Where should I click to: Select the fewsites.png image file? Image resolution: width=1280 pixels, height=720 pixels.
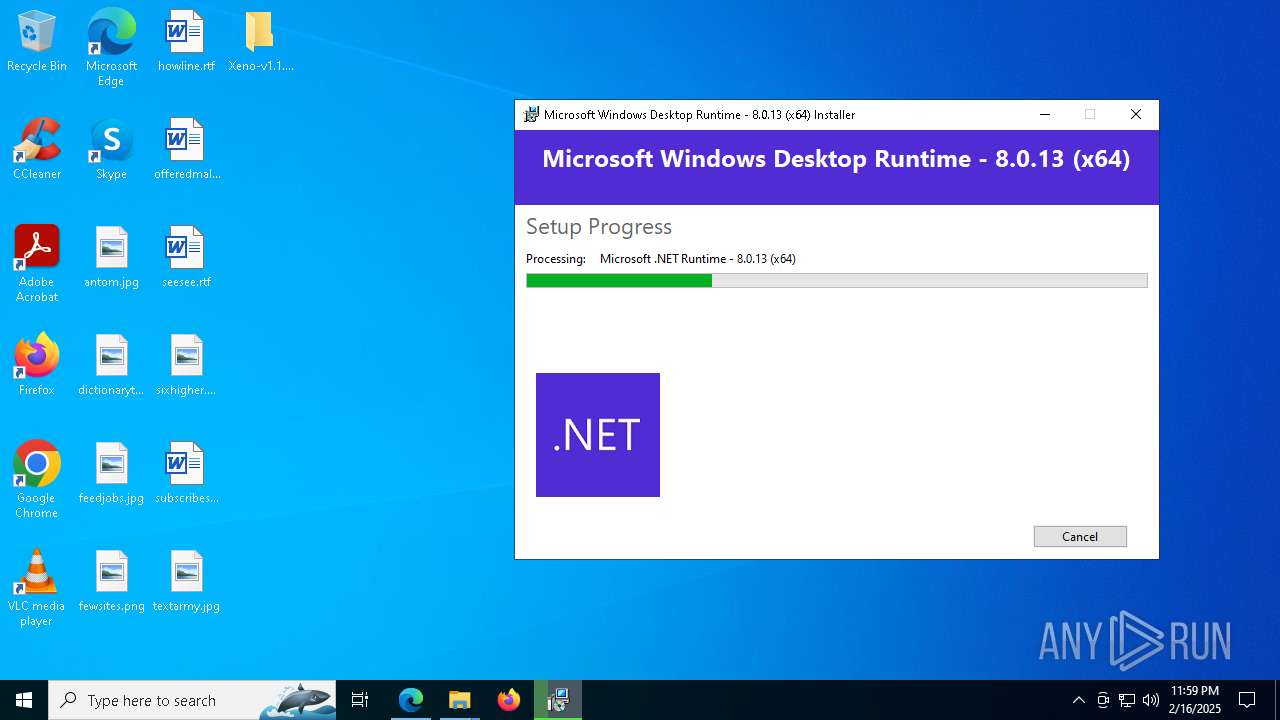[x=111, y=581]
